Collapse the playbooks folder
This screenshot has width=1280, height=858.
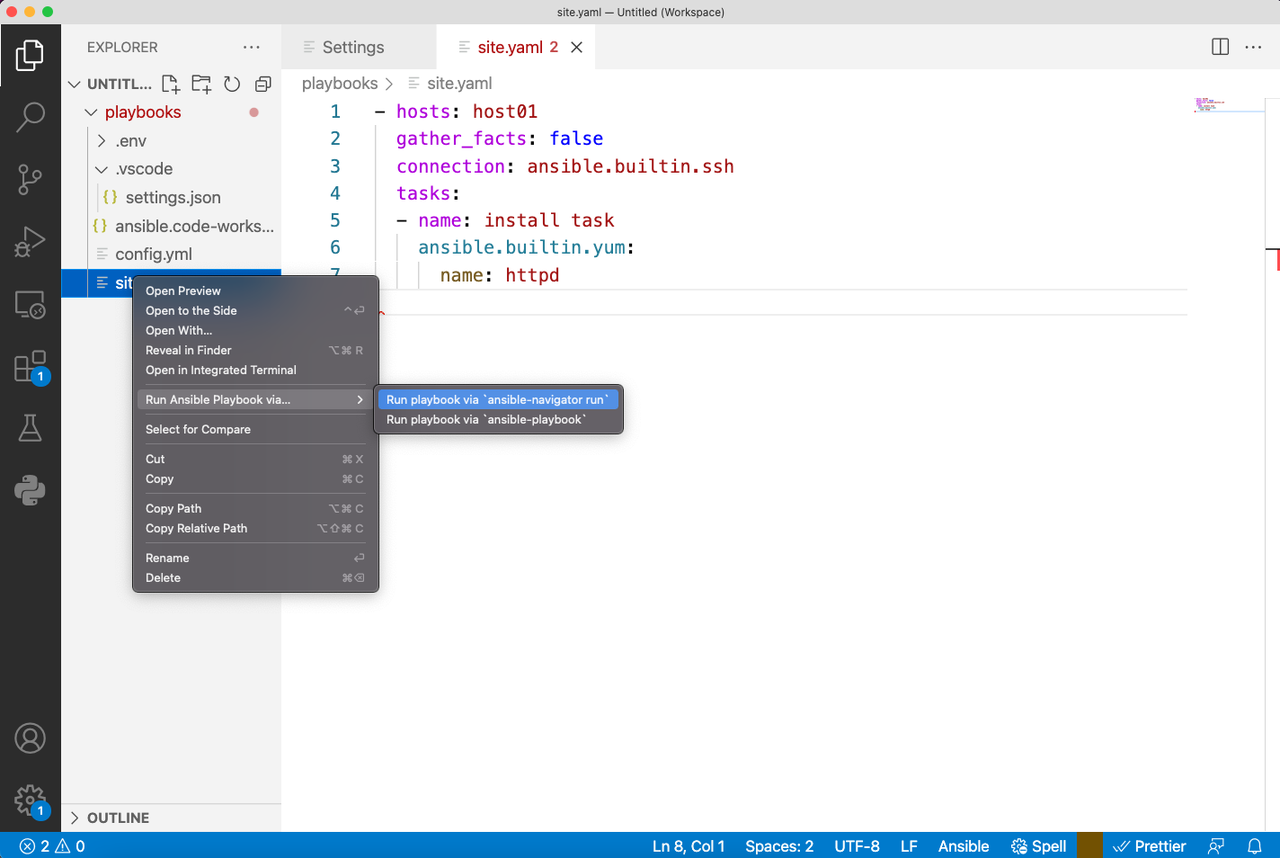tap(91, 112)
